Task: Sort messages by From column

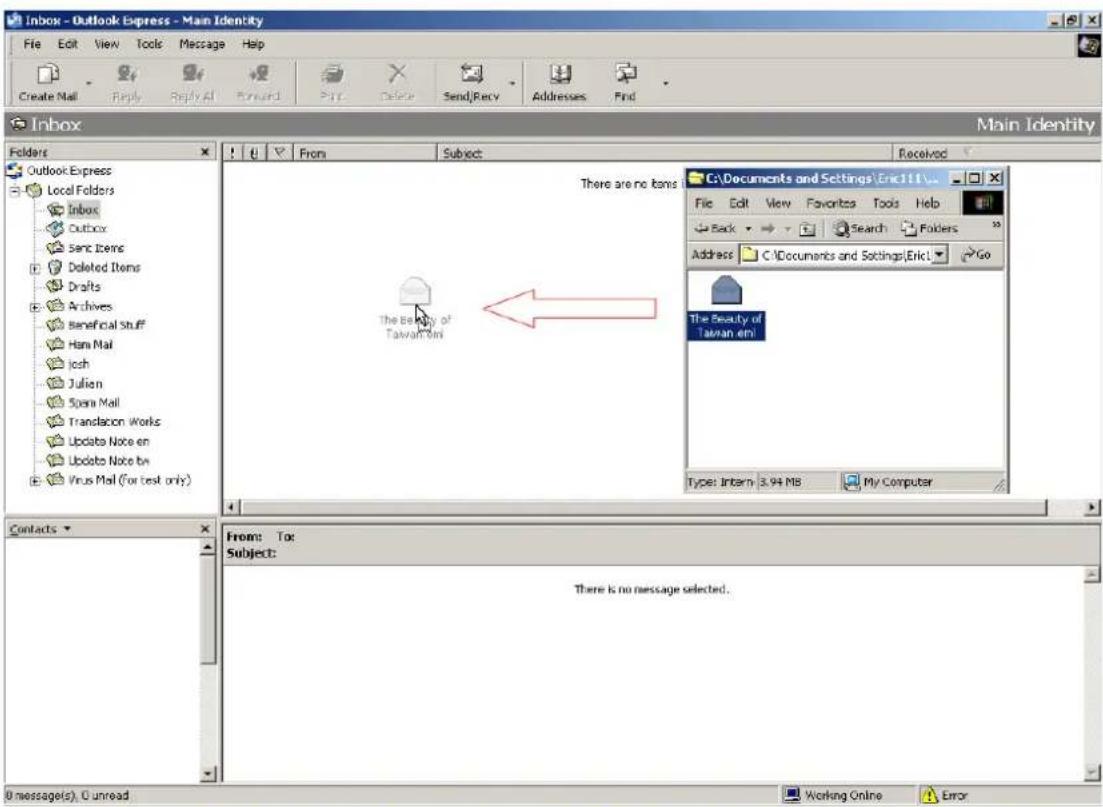Action: tap(364, 153)
